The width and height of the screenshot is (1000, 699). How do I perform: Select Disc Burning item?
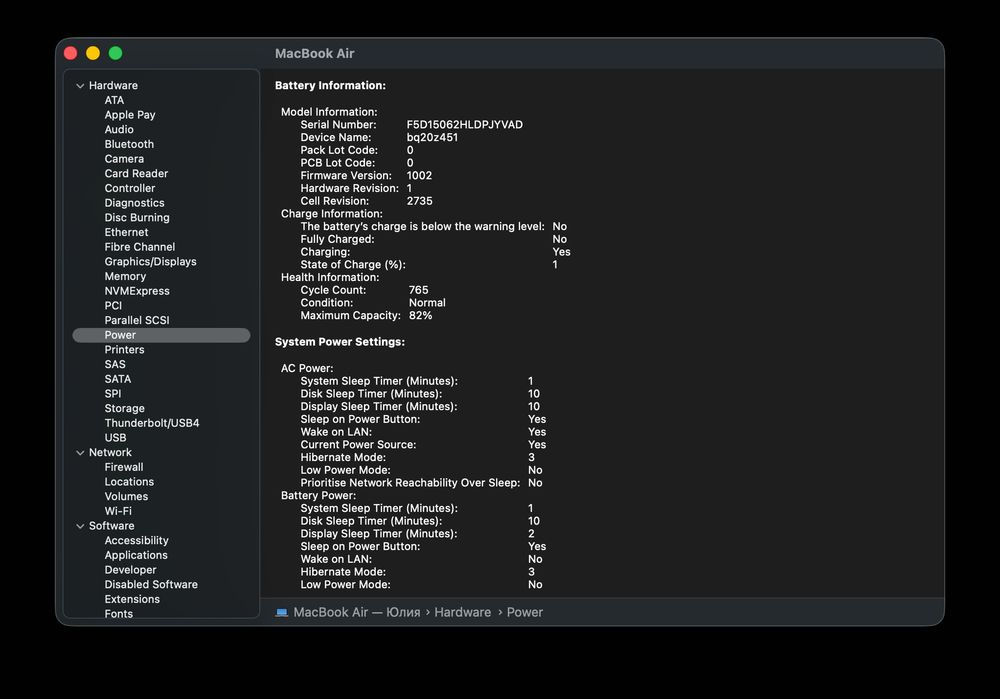pos(137,217)
